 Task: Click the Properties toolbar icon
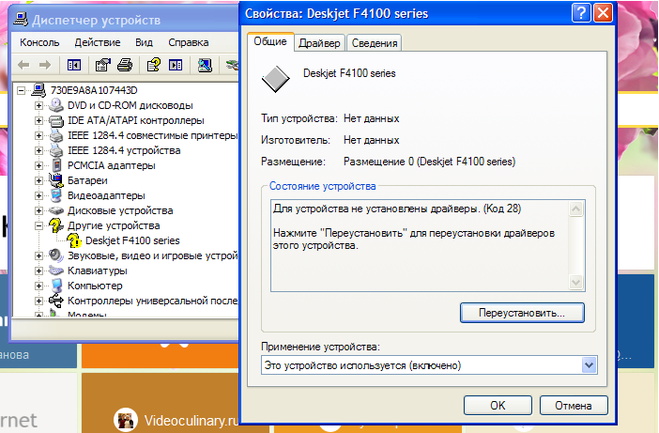point(103,65)
